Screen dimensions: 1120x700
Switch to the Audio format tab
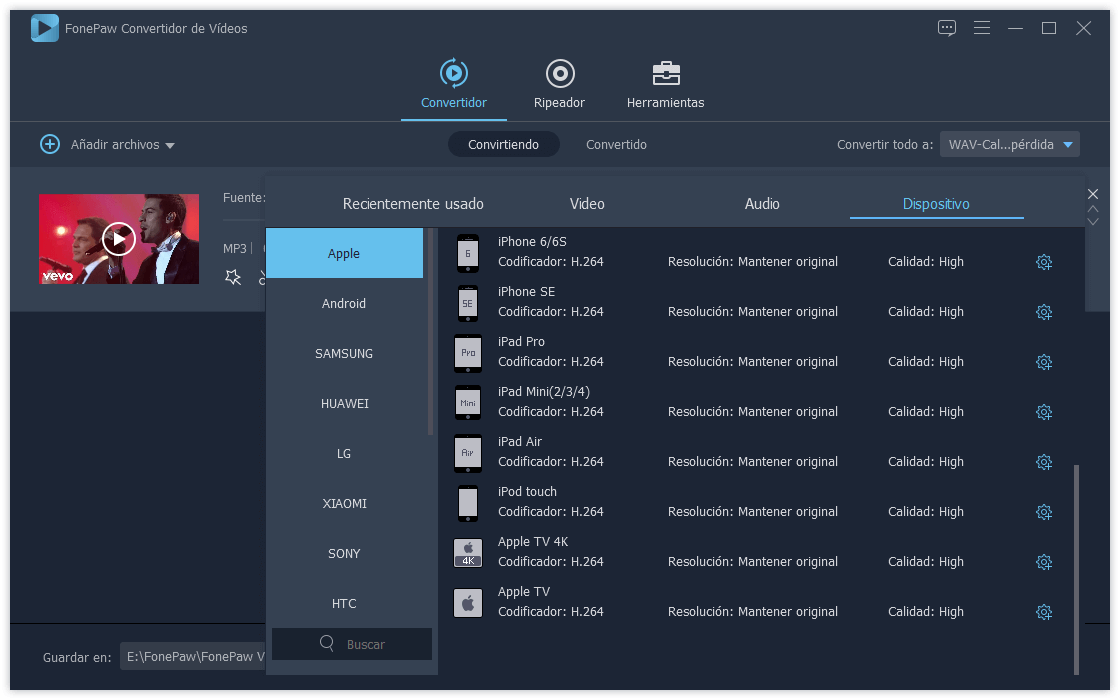tap(762, 204)
